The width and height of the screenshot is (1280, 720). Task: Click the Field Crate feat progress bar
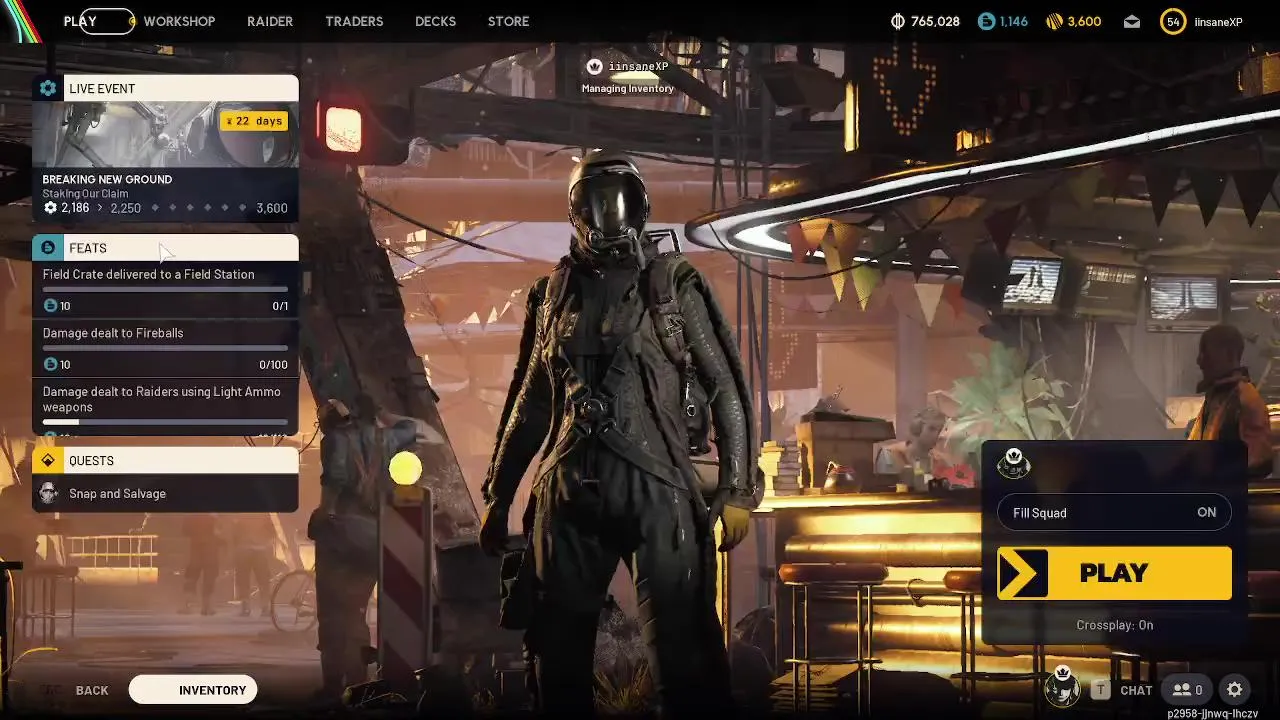point(165,290)
